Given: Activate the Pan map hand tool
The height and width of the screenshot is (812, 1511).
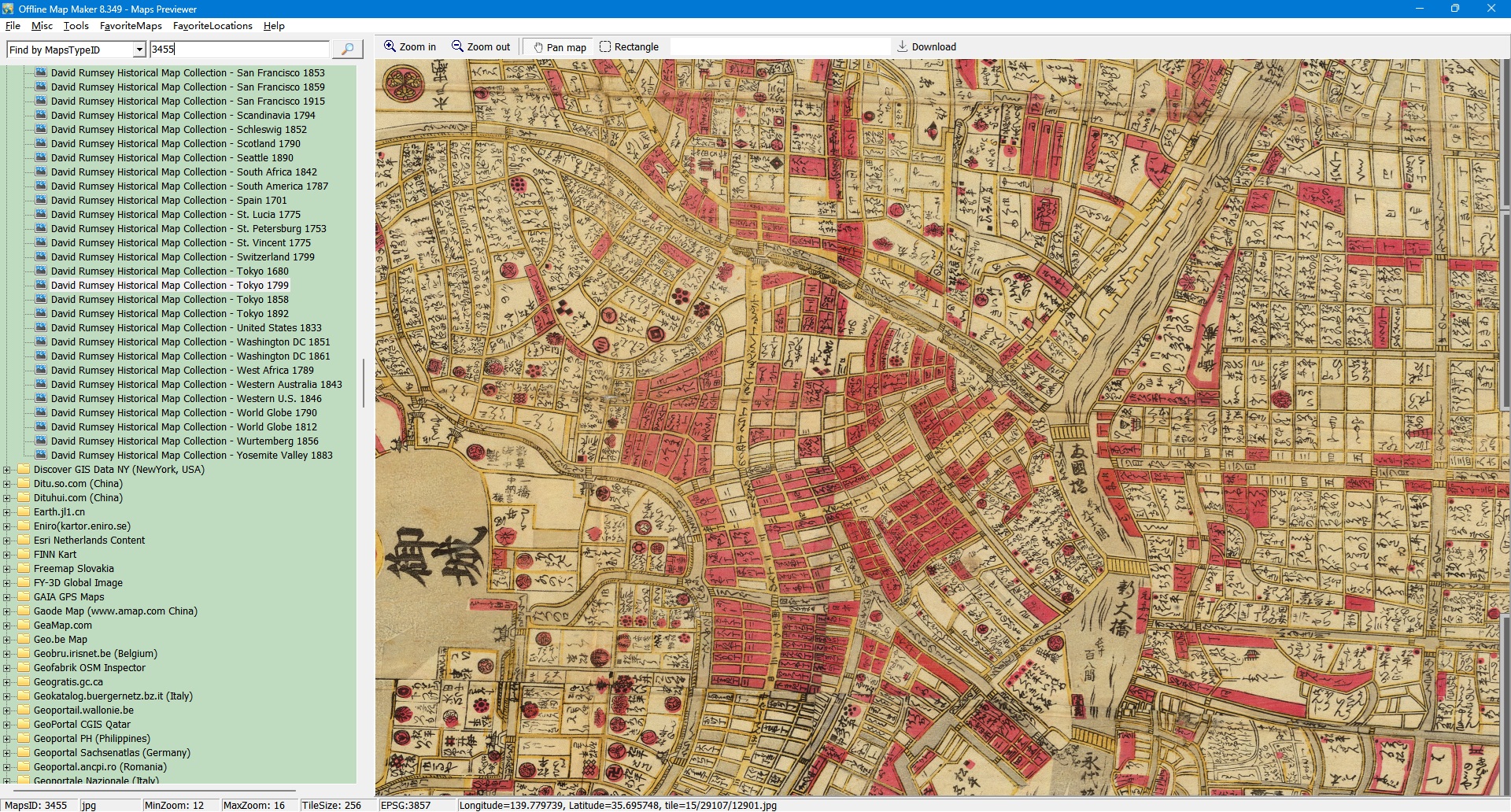Looking at the screenshot, I should (x=560, y=47).
